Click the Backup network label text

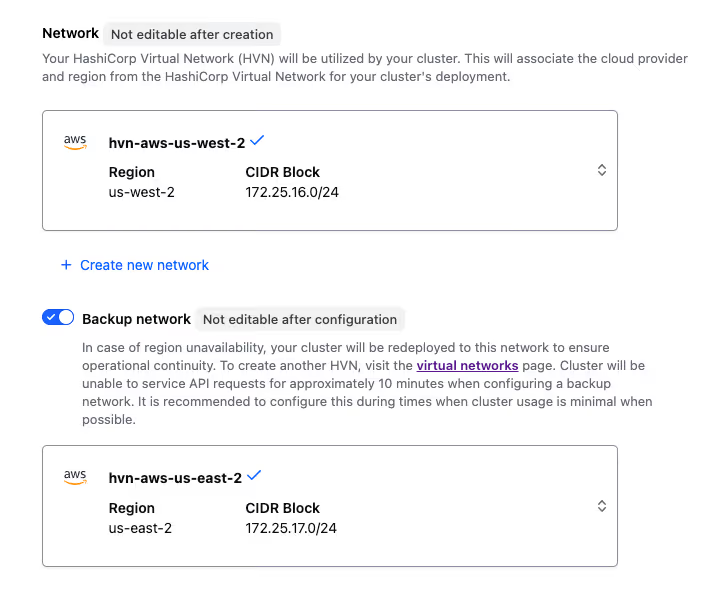[x=136, y=319]
